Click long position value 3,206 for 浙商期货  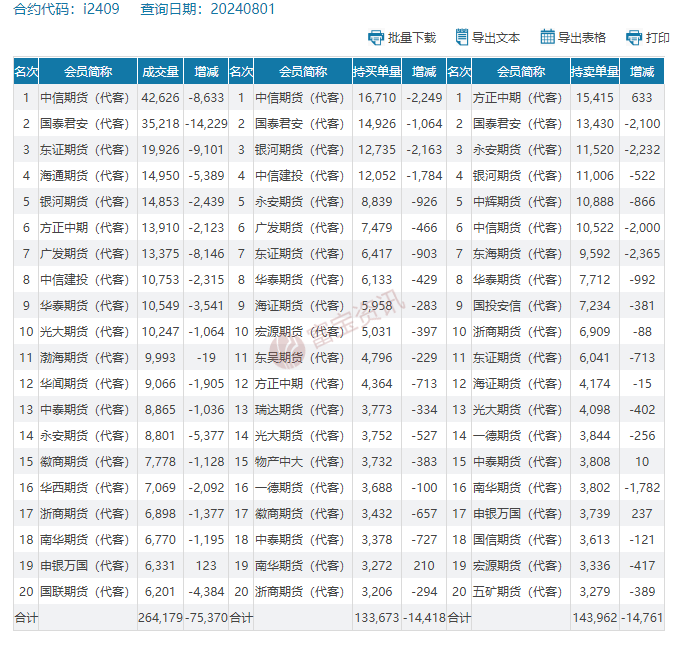(377, 591)
